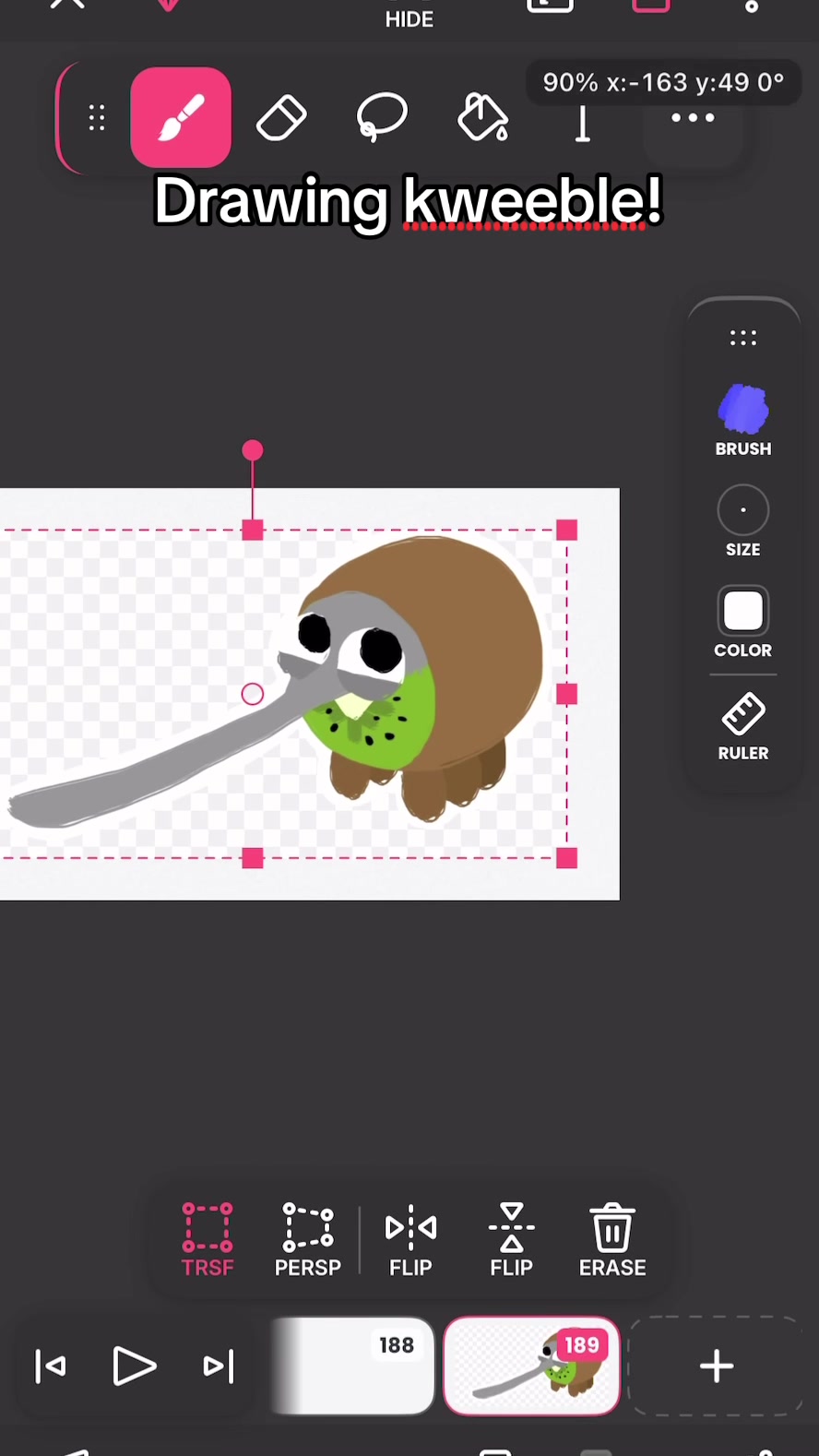Switch to PERSP perspective mode
The image size is (819, 1456).
[x=308, y=1240]
